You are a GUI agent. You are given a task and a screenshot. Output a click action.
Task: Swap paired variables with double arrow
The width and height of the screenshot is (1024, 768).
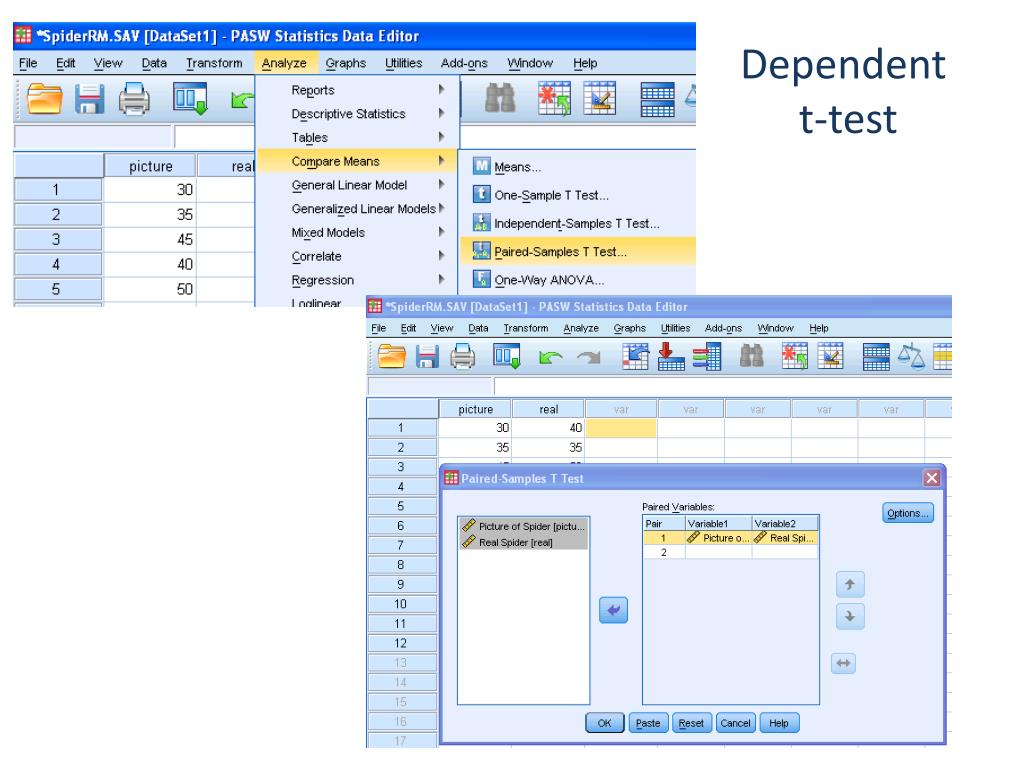(844, 664)
